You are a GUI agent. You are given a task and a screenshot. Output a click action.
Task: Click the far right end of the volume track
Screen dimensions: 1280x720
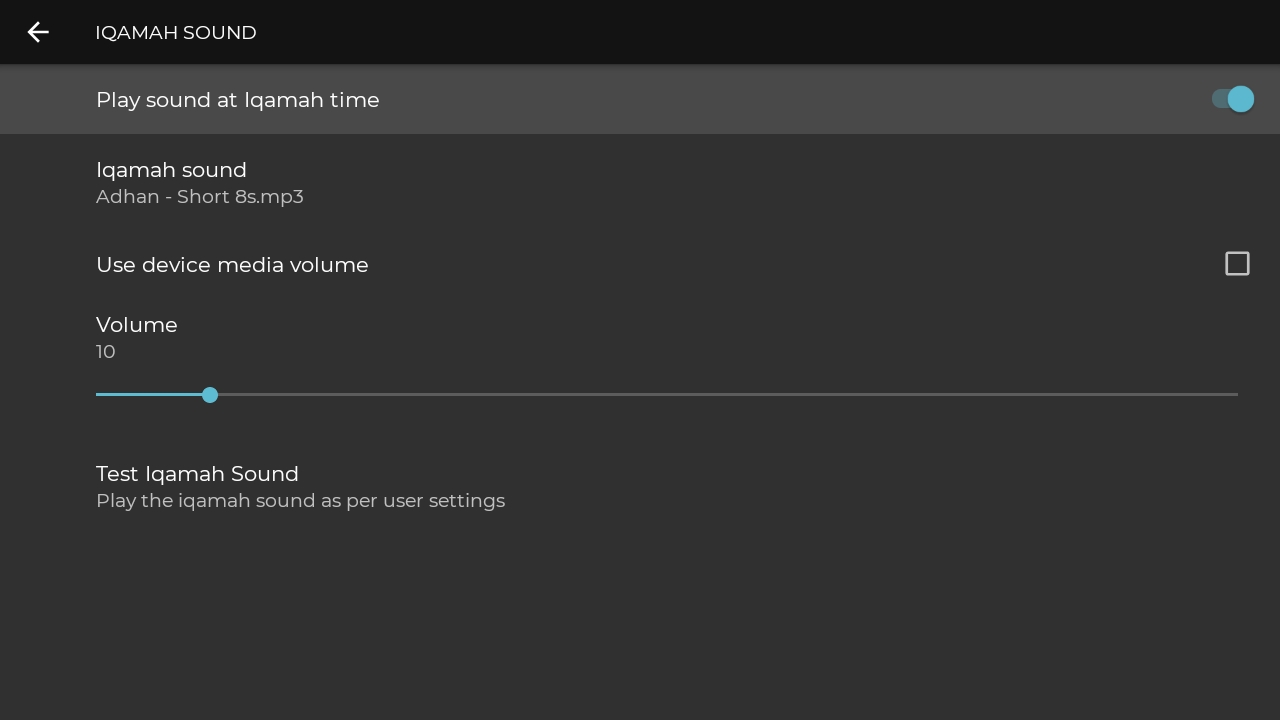[x=1236, y=395]
